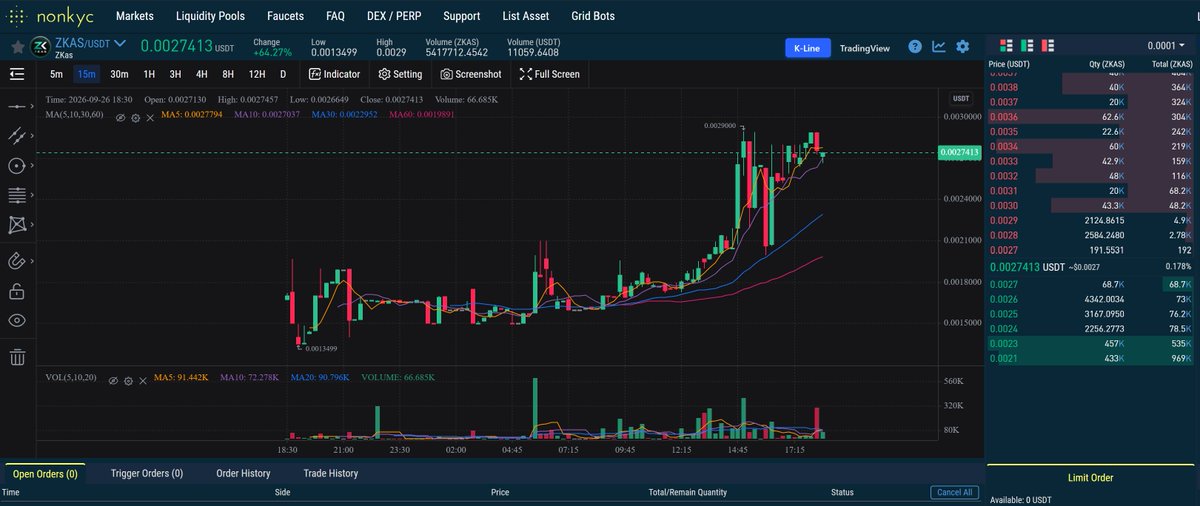The height and width of the screenshot is (506, 1200).
Task: Open Grid Bots page
Action: pos(593,16)
